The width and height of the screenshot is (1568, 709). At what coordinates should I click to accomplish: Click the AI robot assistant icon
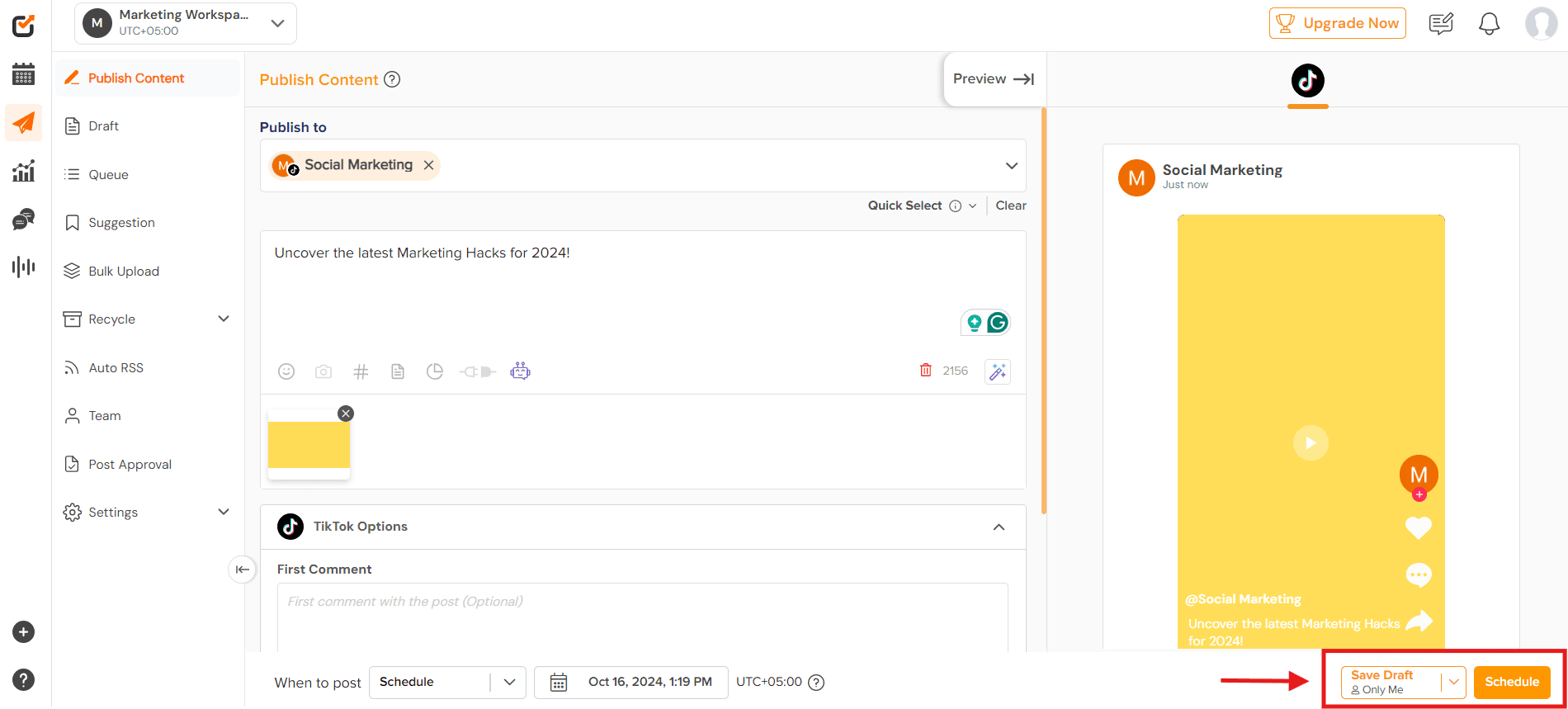pyautogui.click(x=520, y=371)
